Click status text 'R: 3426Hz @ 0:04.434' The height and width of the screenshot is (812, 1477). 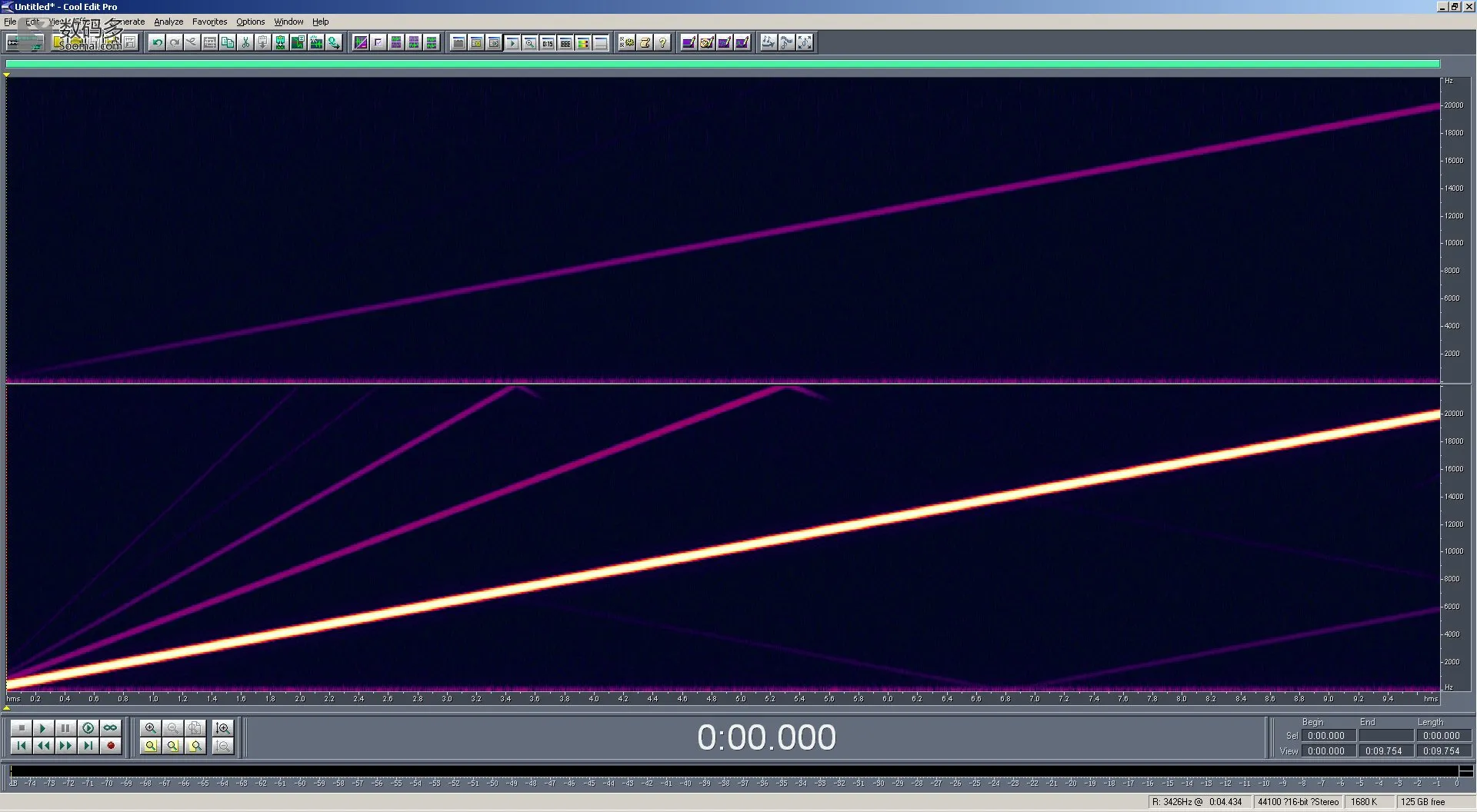(1197, 802)
